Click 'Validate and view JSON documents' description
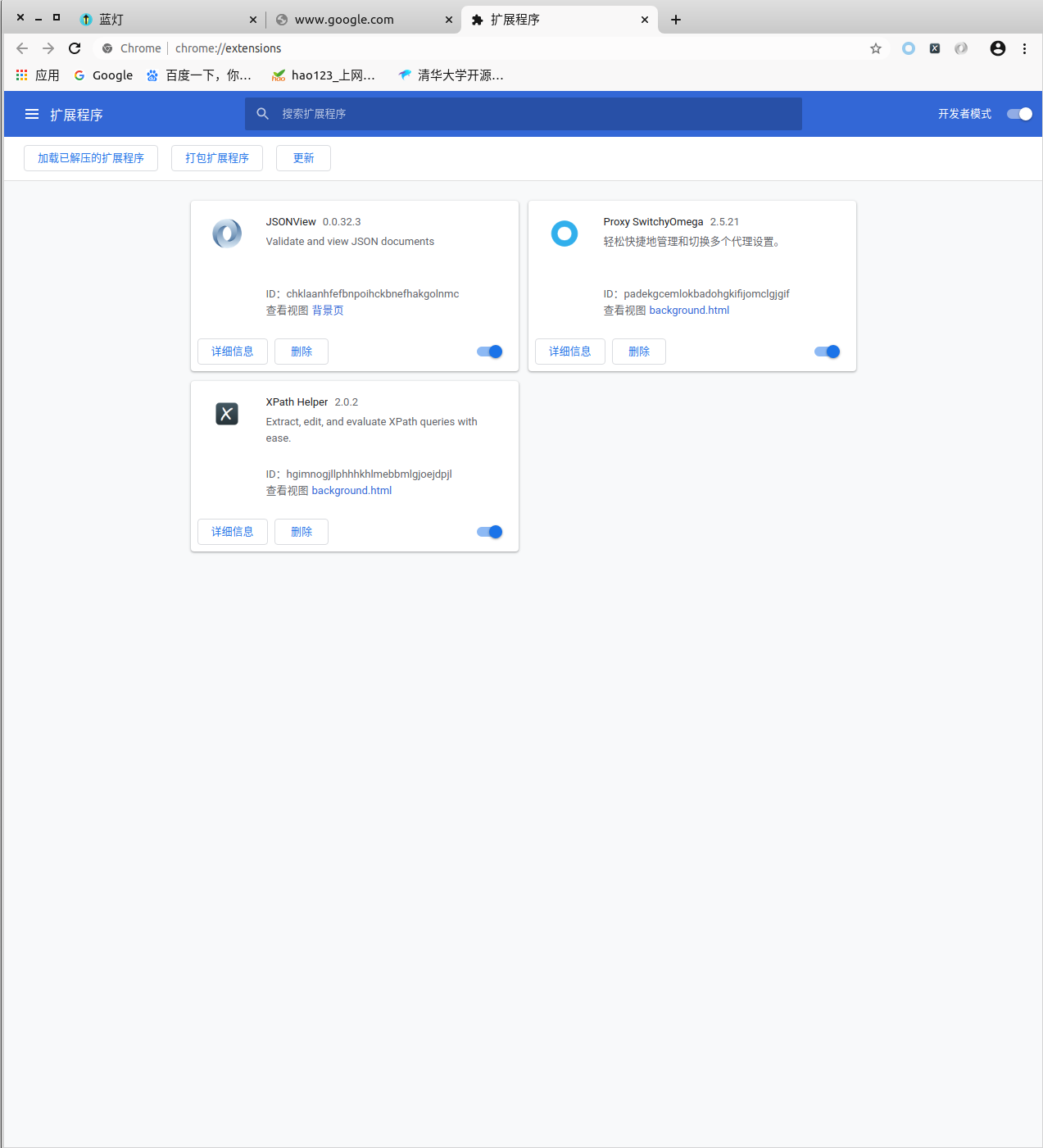Viewport: 1043px width, 1148px height. point(350,242)
